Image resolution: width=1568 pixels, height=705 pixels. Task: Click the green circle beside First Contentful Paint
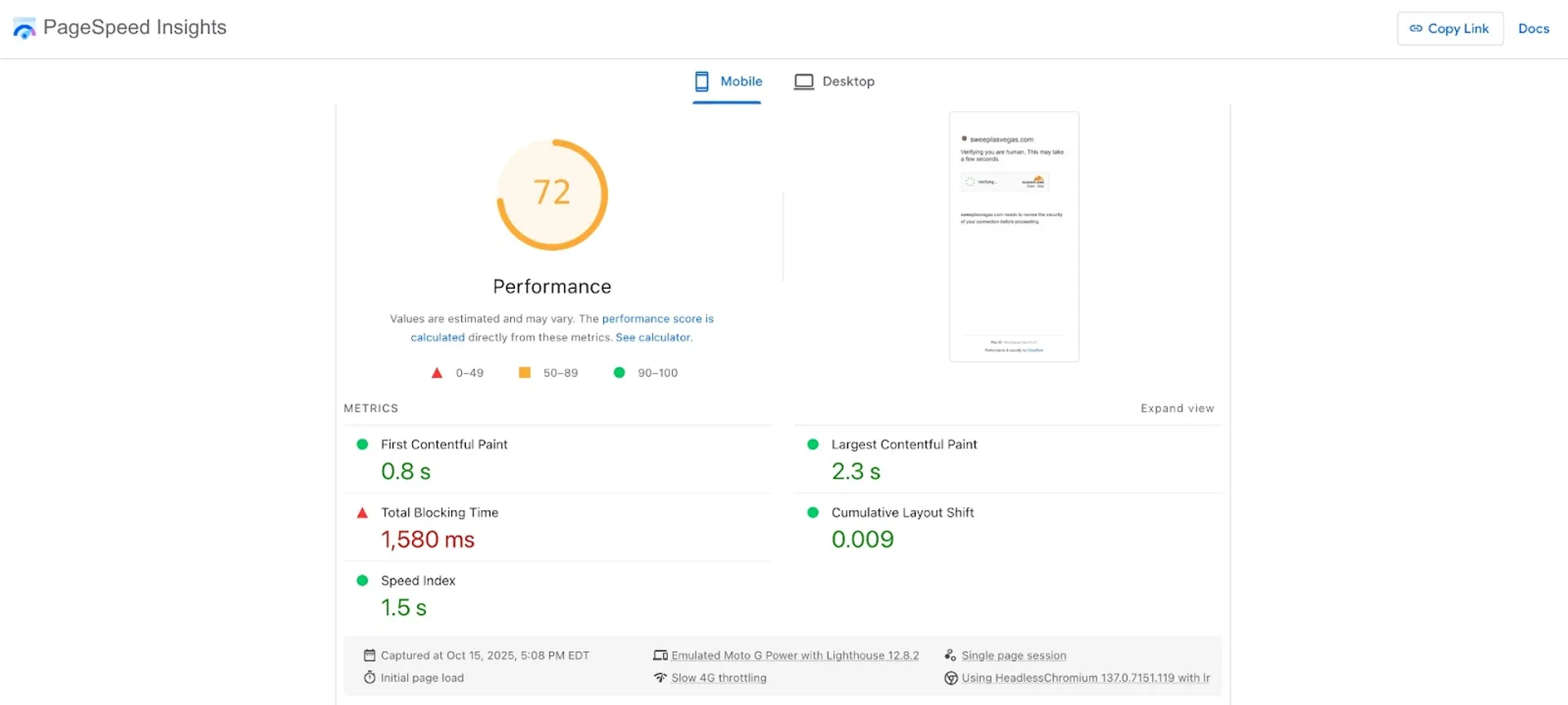click(x=362, y=444)
